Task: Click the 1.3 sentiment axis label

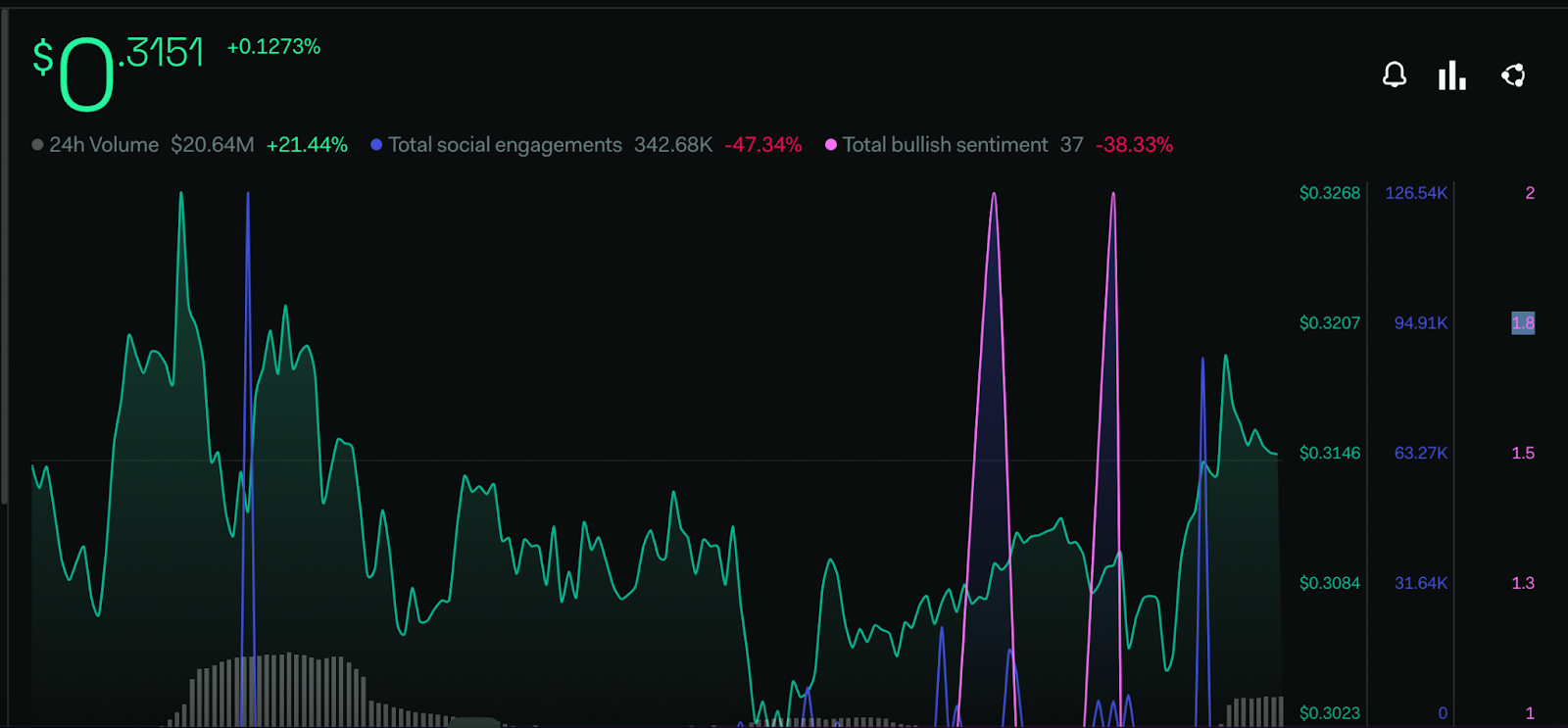Action: coord(1523,584)
